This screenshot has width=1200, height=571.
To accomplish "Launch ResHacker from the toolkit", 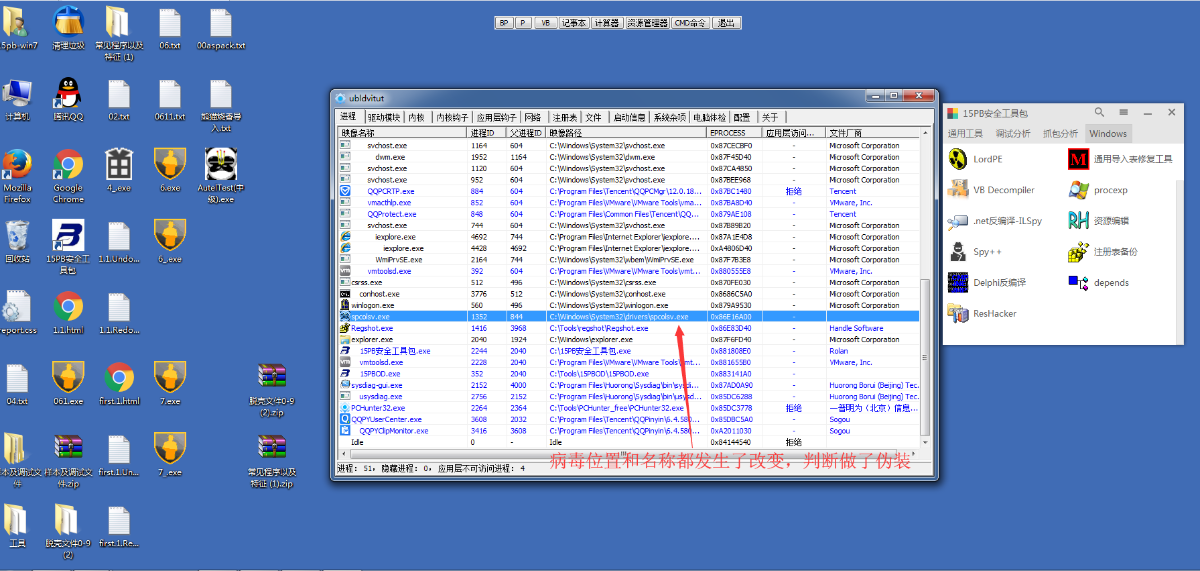I will point(982,314).
